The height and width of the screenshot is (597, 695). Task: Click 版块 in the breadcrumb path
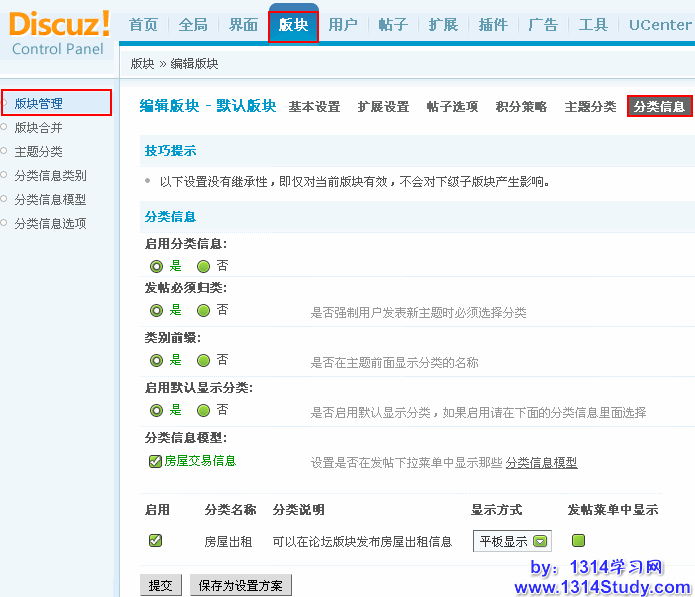142,64
